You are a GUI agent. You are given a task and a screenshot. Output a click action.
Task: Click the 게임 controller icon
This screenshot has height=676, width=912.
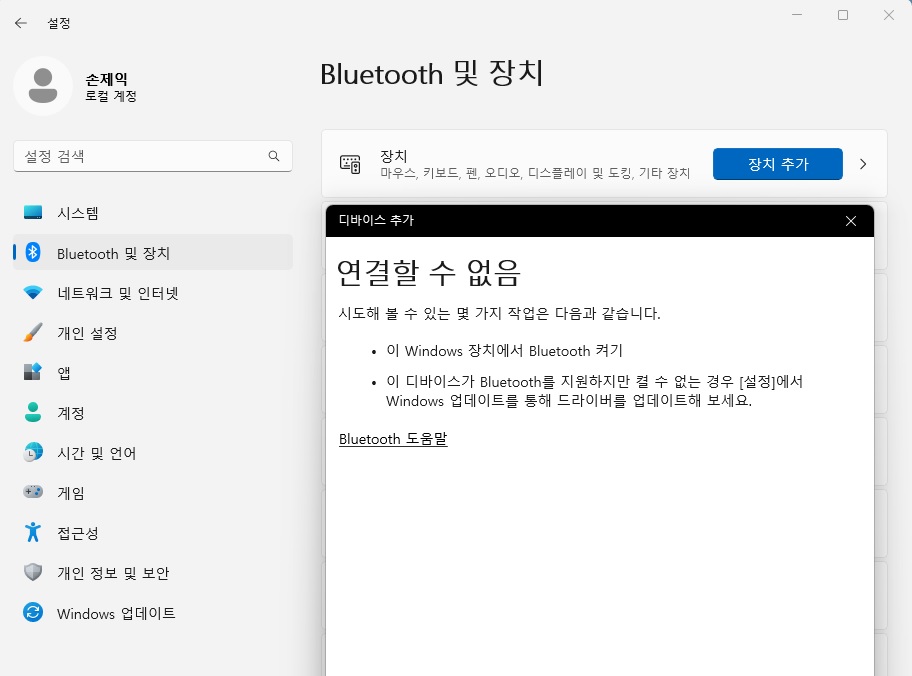click(33, 492)
